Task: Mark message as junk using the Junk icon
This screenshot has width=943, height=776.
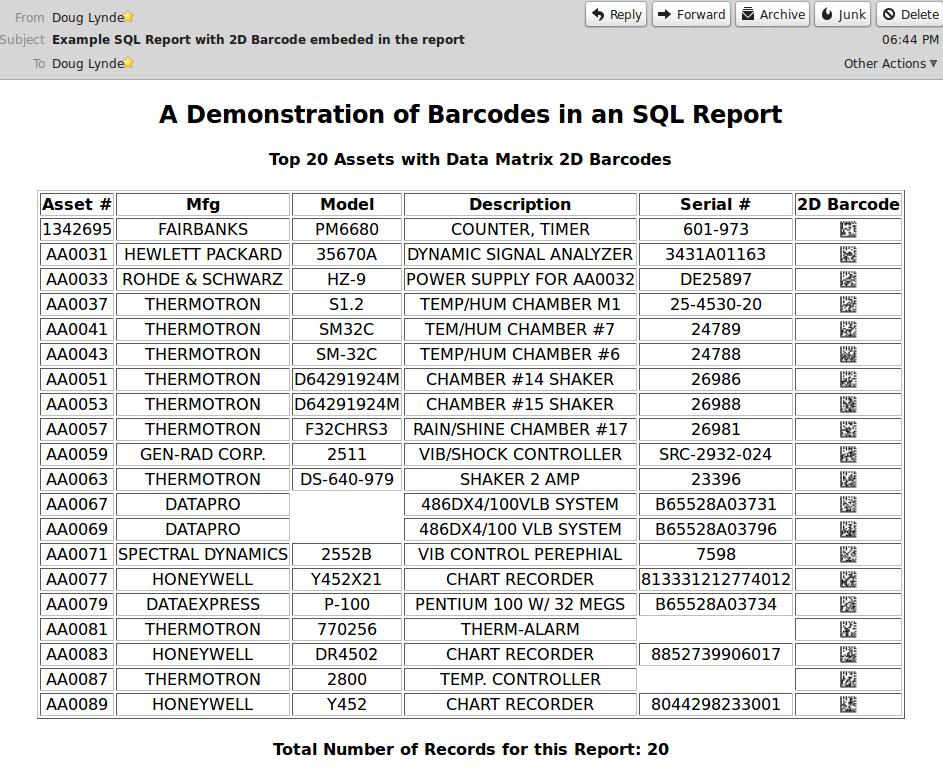Action: [x=827, y=14]
